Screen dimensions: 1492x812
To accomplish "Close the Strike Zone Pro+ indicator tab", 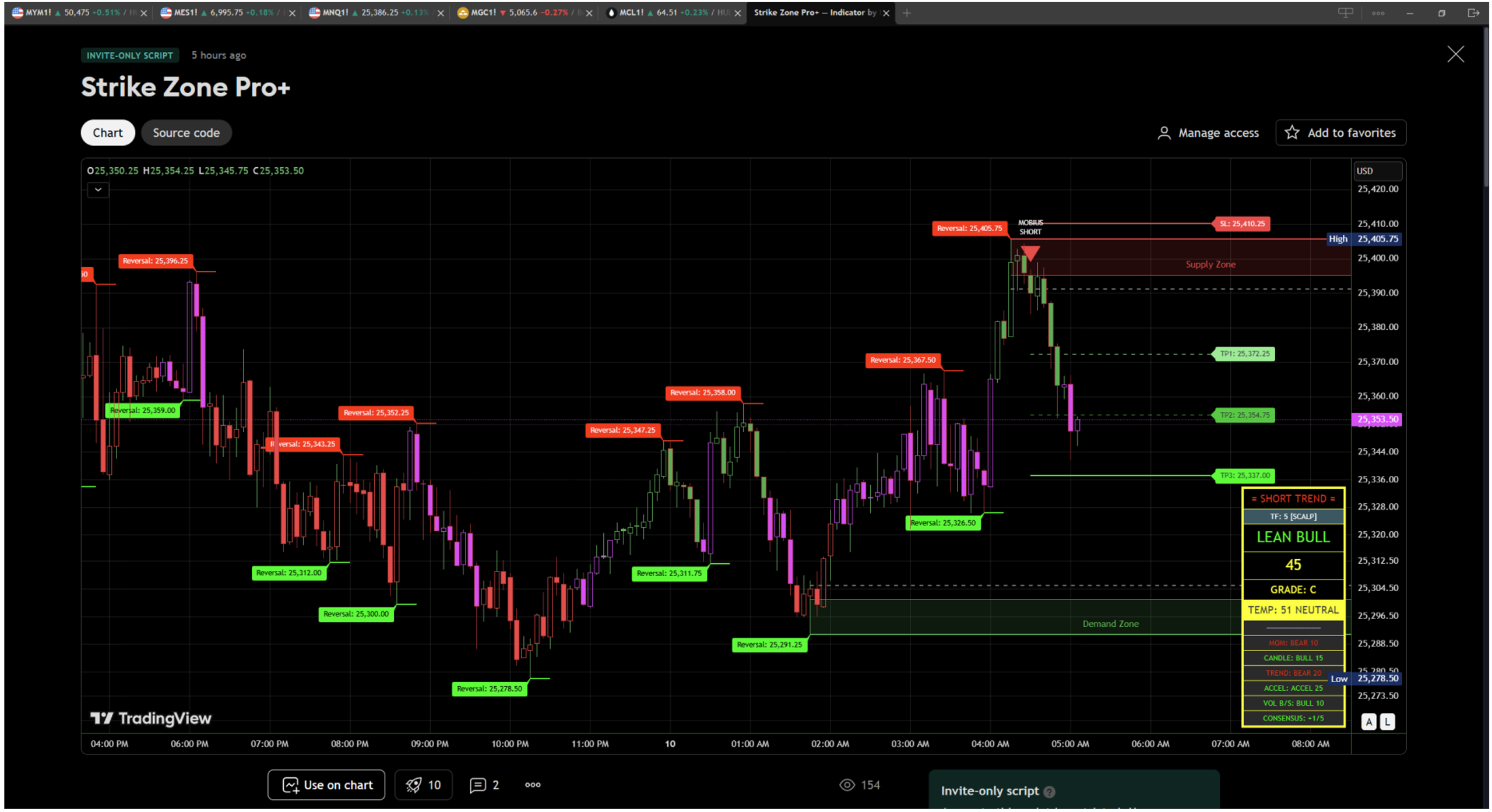I will point(886,13).
